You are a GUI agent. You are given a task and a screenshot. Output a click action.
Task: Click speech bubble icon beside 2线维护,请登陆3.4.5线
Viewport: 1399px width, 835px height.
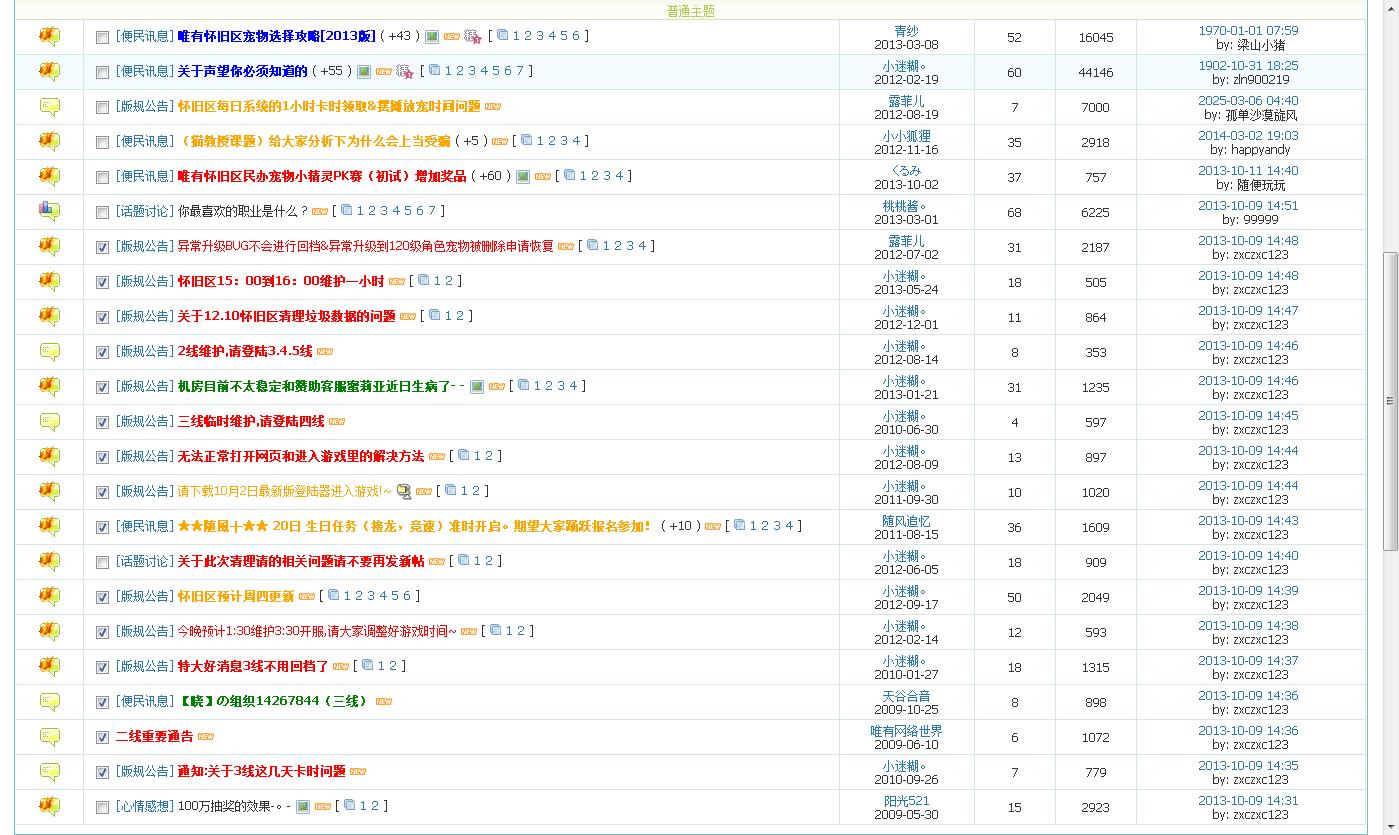coord(49,351)
